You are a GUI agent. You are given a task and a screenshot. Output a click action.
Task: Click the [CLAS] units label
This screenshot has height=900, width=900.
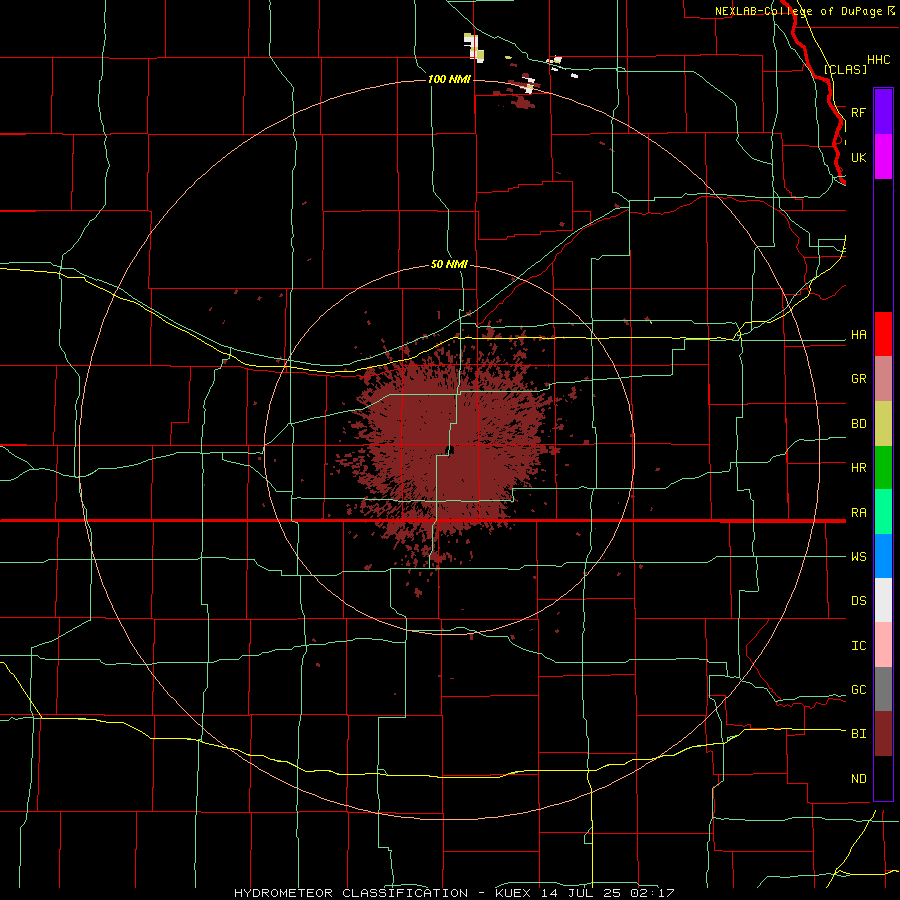(x=845, y=69)
